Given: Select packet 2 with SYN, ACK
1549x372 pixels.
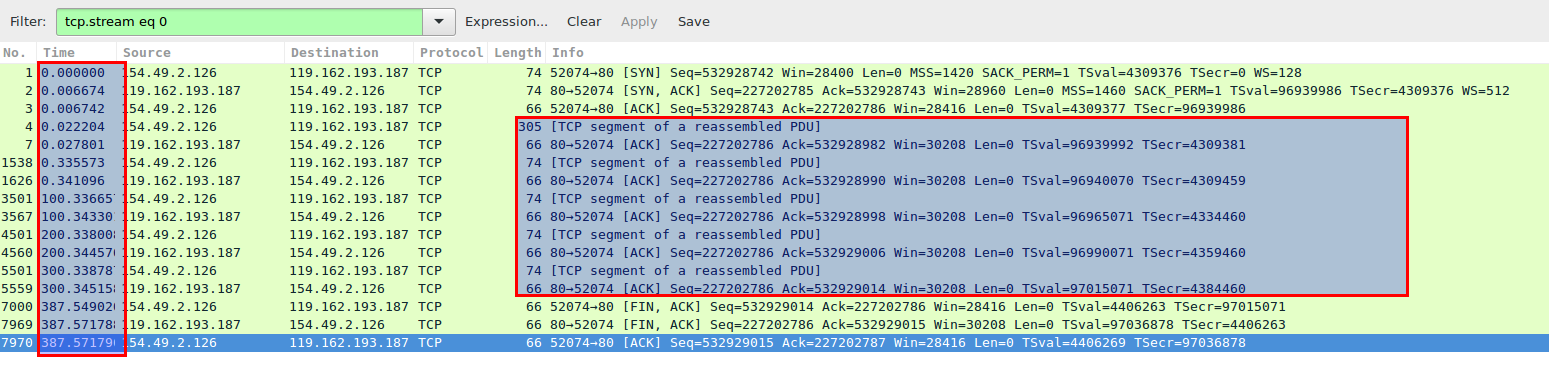Looking at the screenshot, I should 774,91.
